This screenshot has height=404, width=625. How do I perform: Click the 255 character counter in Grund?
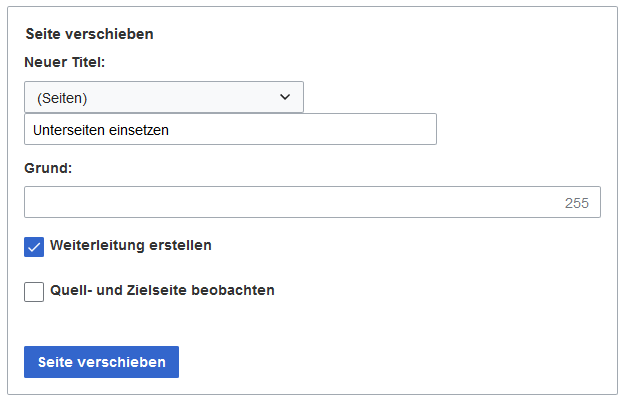576,203
